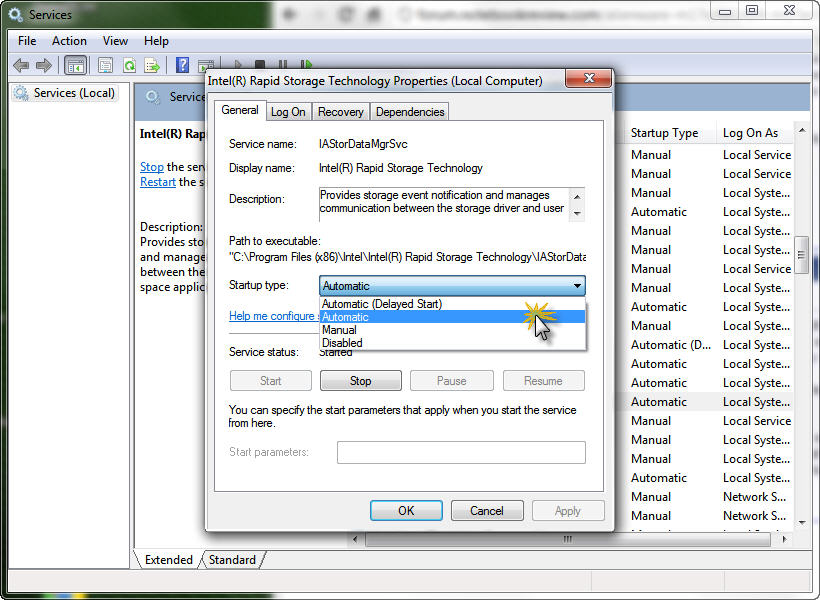Click the display name Intel(R) Rapid Storage Technology
Screen dimensions: 820x600
coord(401,168)
